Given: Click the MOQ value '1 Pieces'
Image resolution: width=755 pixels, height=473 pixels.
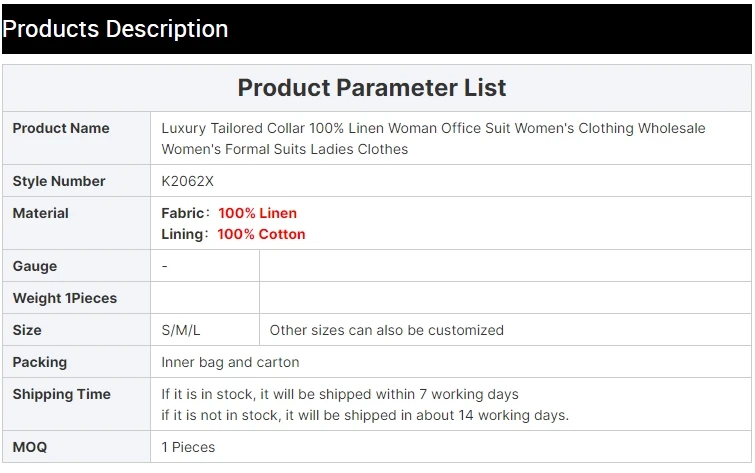Looking at the screenshot, I should [x=188, y=447].
